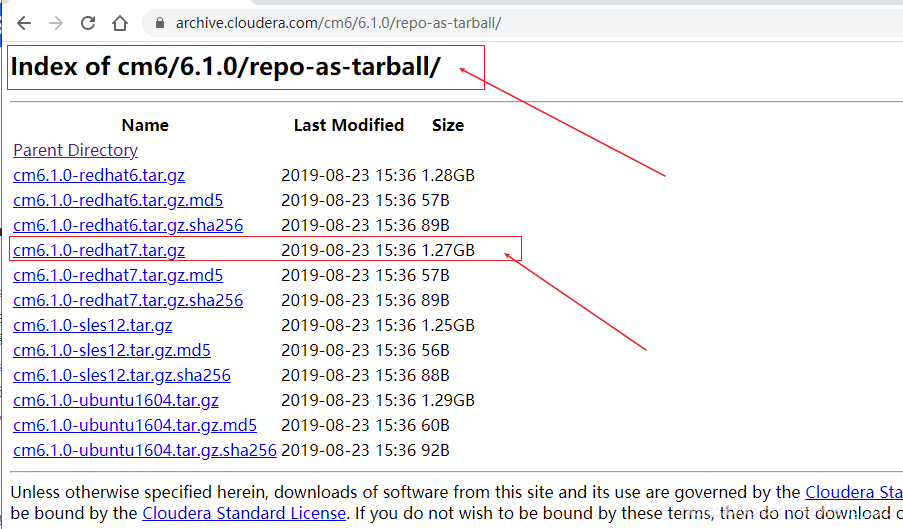The height and width of the screenshot is (529, 903).
Task: Open the cm6.1.0-sles12.tar.gz.md5 link
Action: [x=112, y=351]
